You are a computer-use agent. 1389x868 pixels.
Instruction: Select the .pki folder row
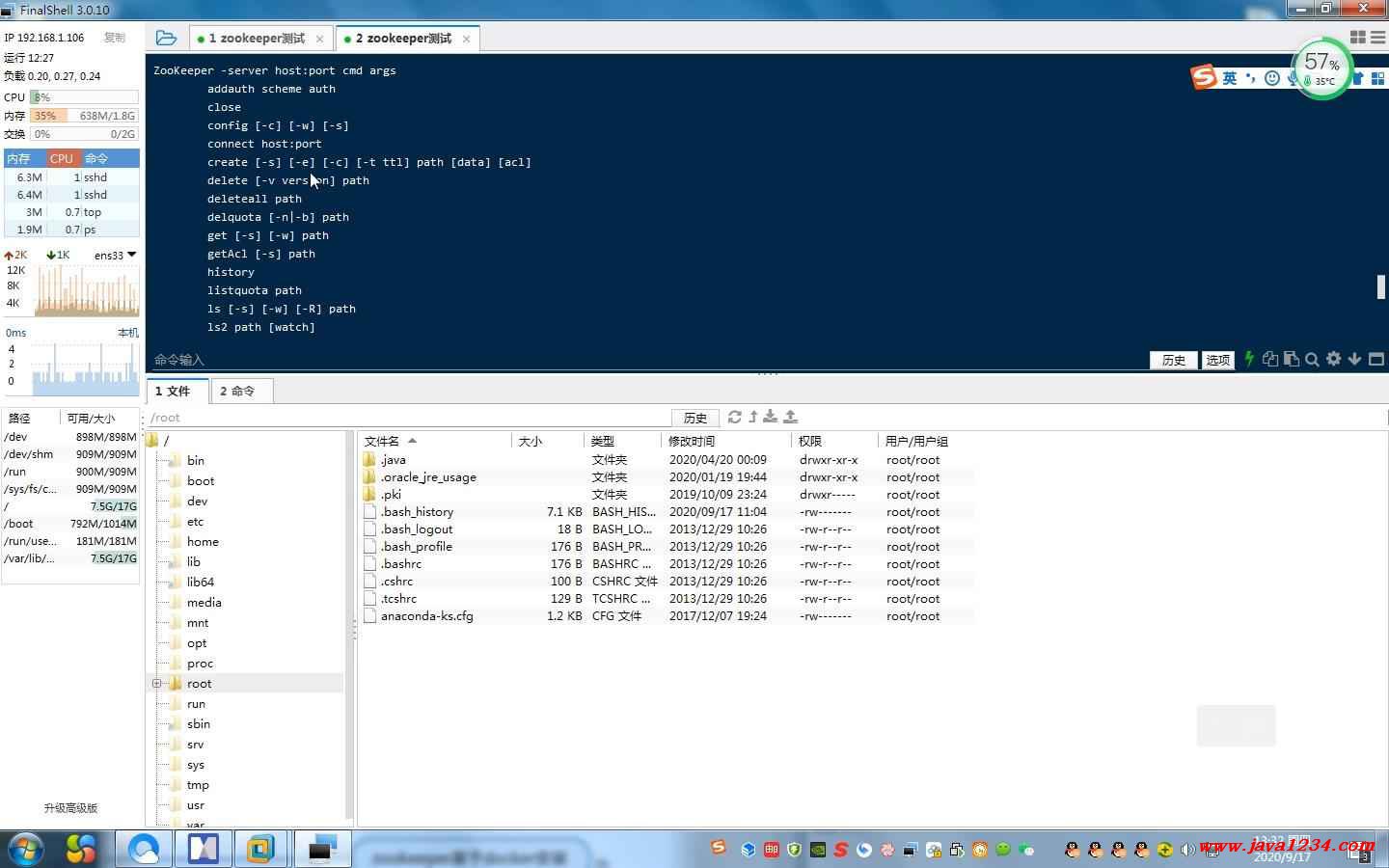[x=666, y=495]
